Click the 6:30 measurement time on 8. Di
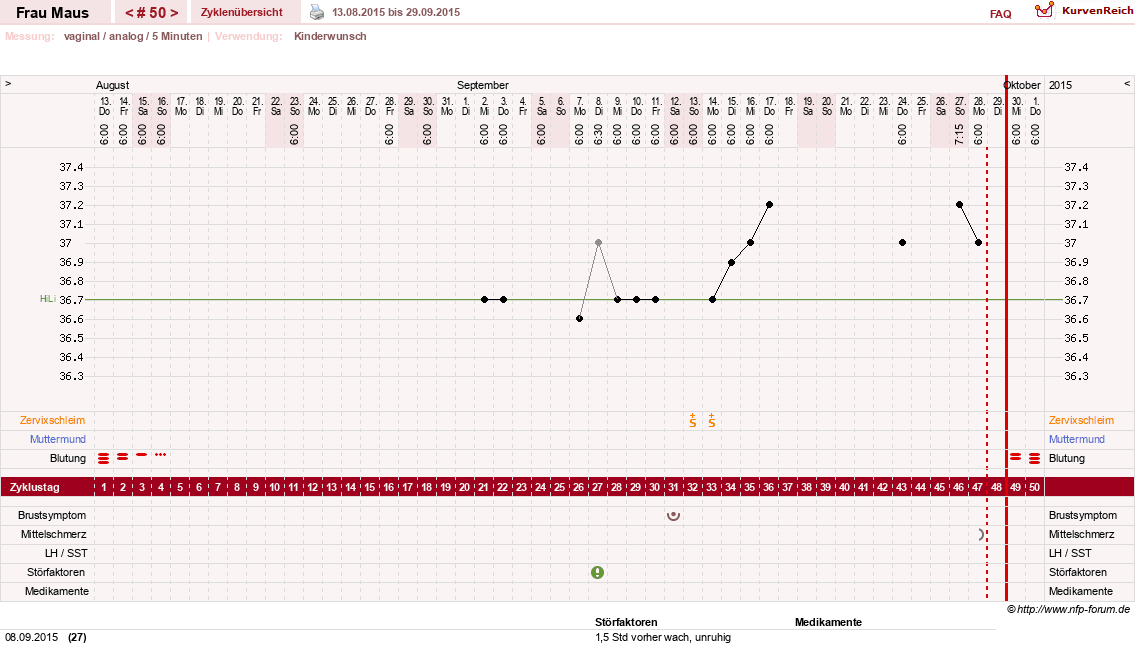1135x661 pixels. [598, 134]
